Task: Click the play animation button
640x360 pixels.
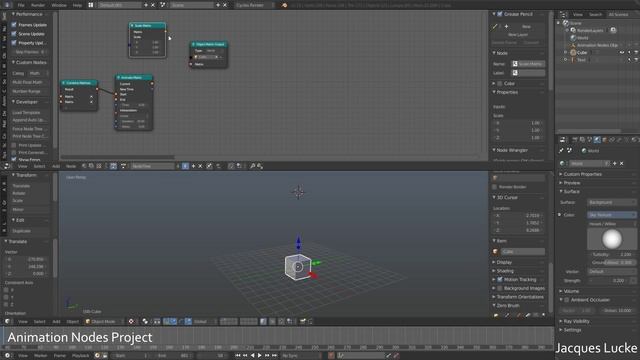Action: point(260,356)
